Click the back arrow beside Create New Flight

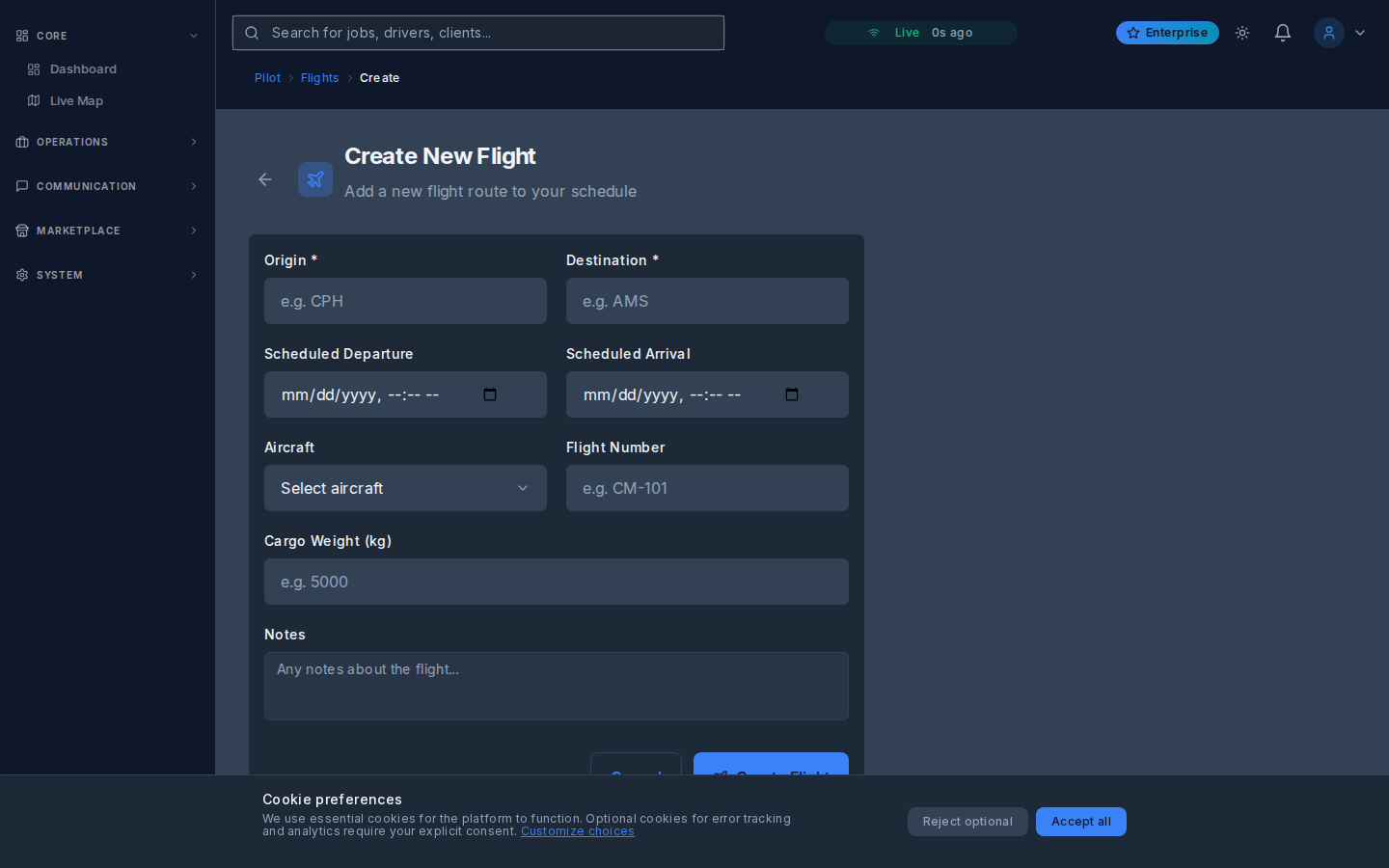pyautogui.click(x=265, y=179)
